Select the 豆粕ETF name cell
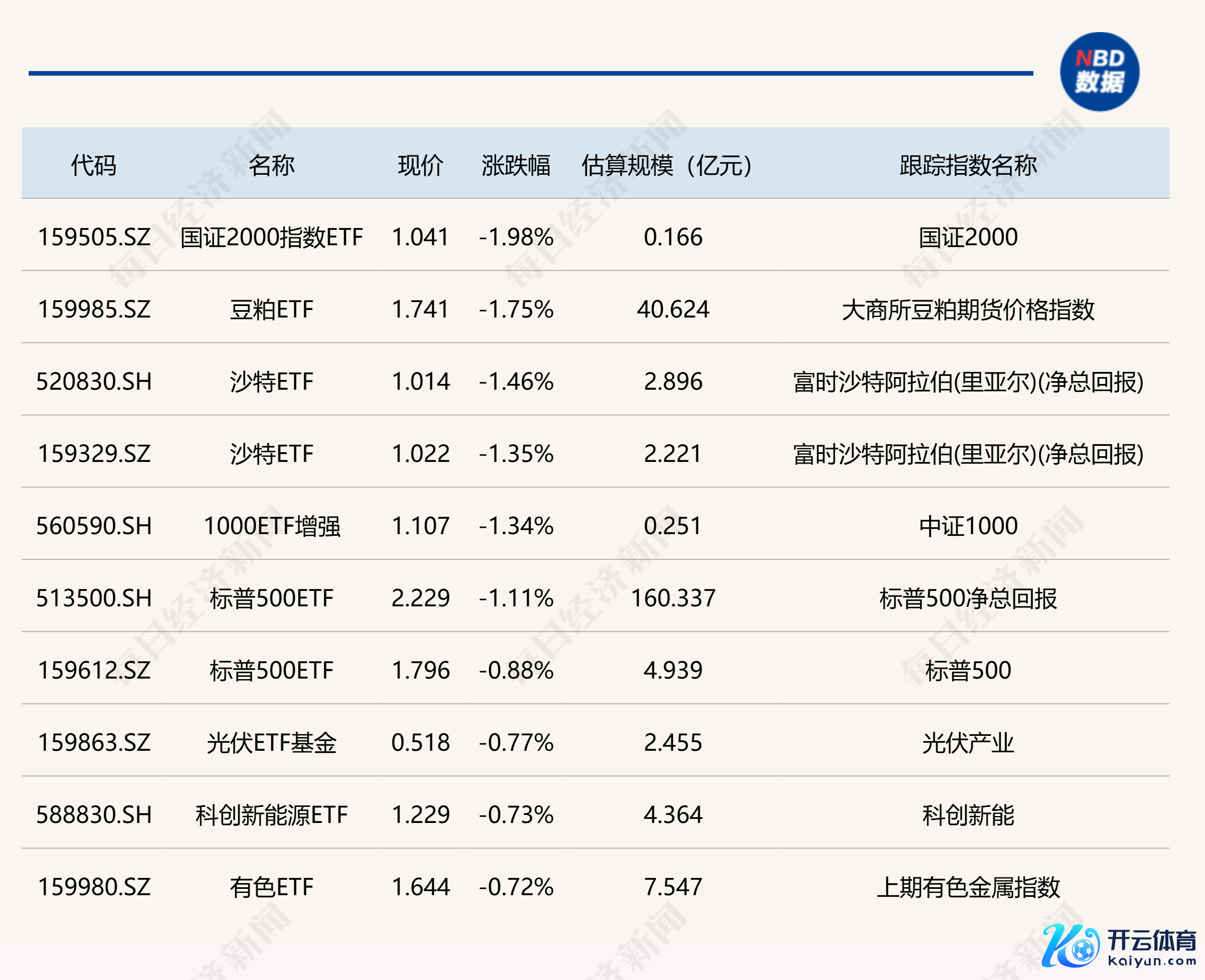 (271, 309)
